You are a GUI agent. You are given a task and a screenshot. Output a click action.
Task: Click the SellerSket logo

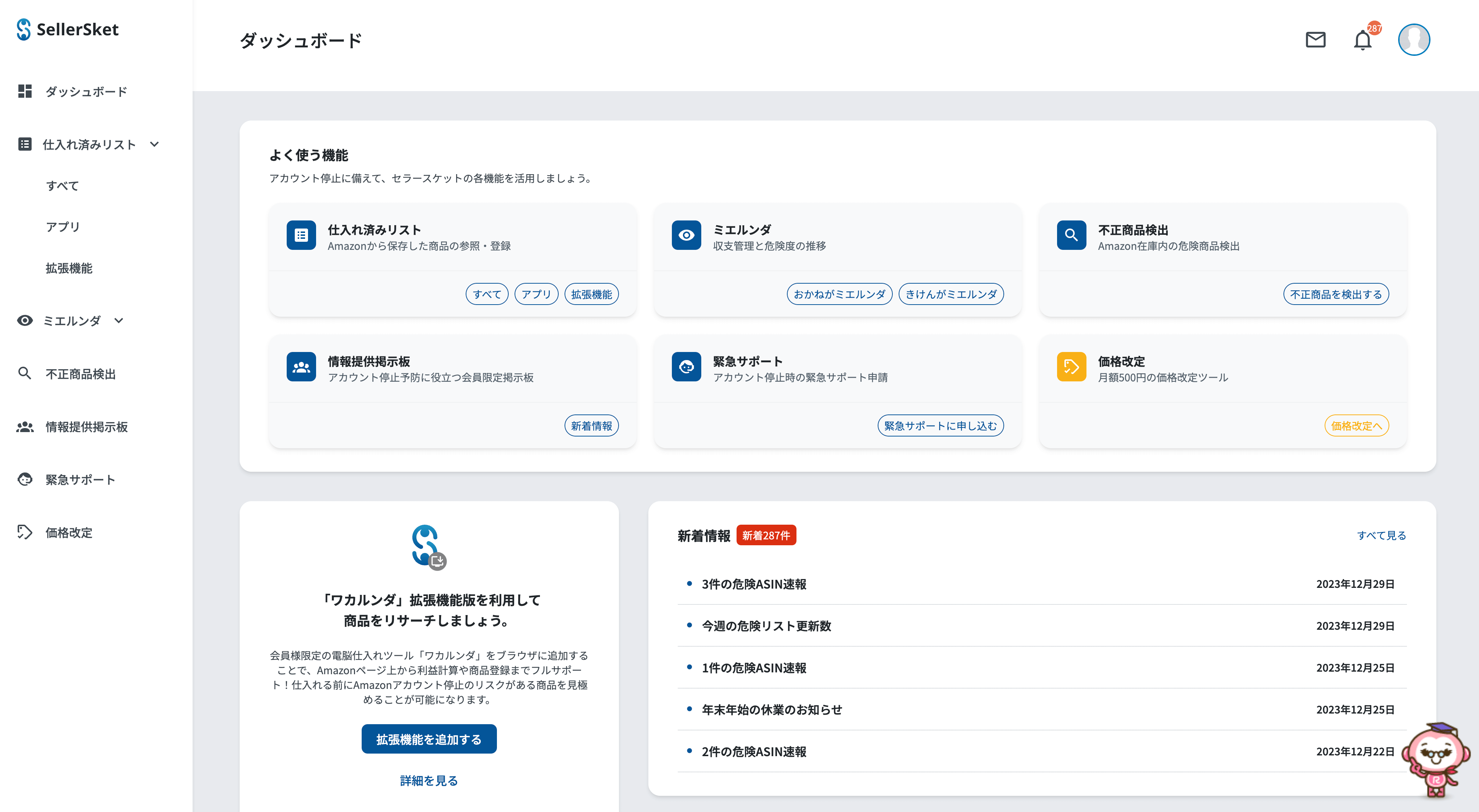[x=68, y=29]
